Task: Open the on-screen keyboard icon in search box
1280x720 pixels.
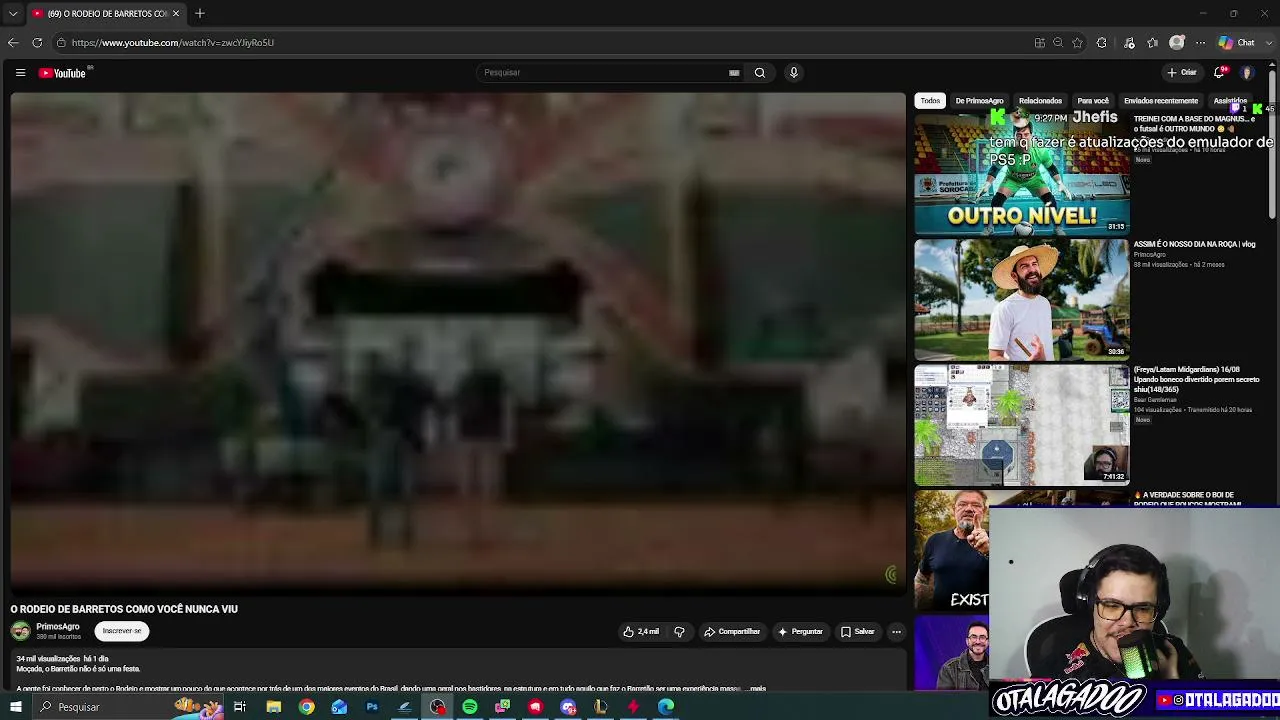Action: [734, 72]
